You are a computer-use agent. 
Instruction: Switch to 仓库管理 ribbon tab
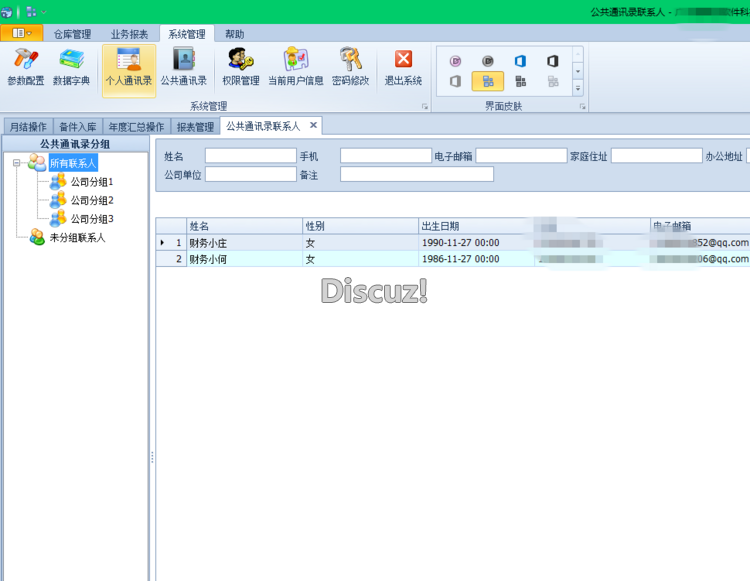72,34
